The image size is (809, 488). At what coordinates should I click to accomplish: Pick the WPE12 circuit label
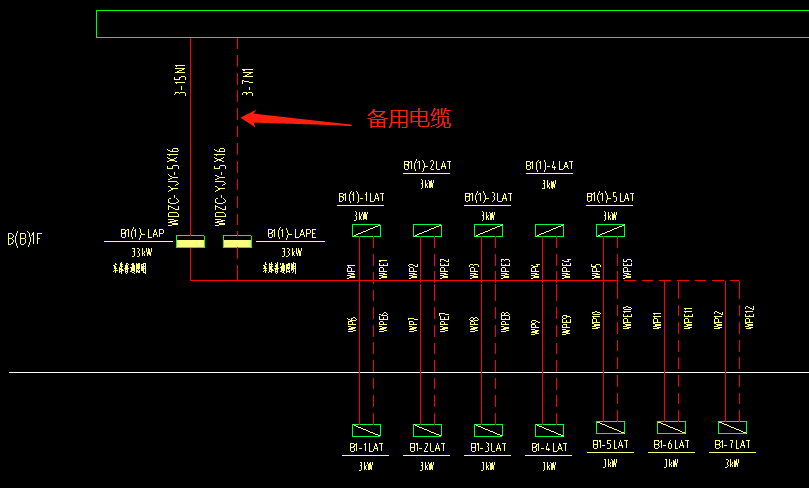[x=749, y=318]
